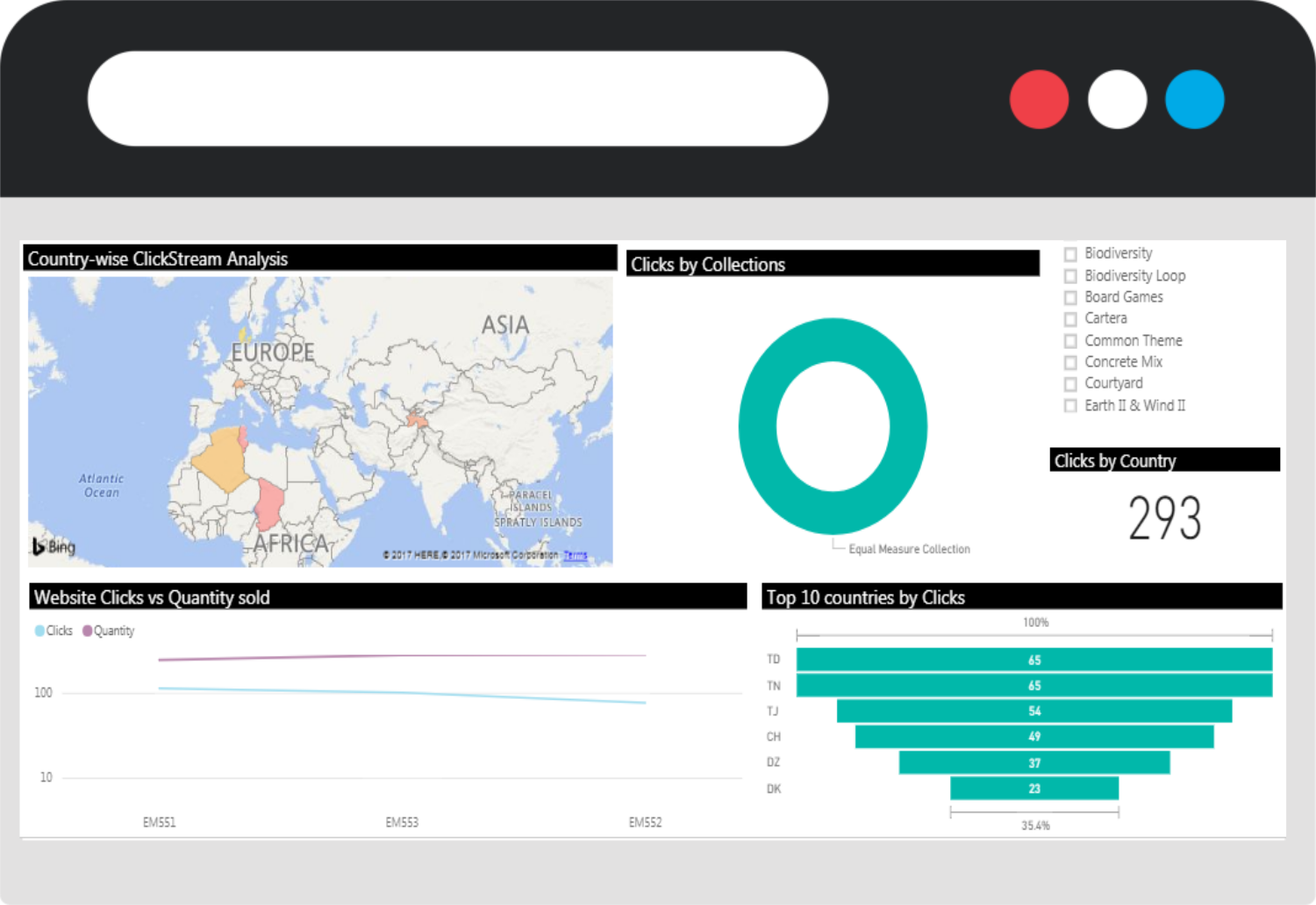Click into the empty address bar field

(457, 98)
